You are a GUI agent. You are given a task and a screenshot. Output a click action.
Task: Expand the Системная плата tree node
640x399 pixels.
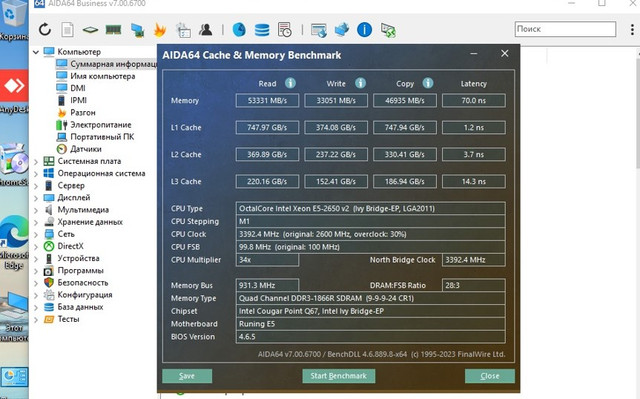click(36, 162)
